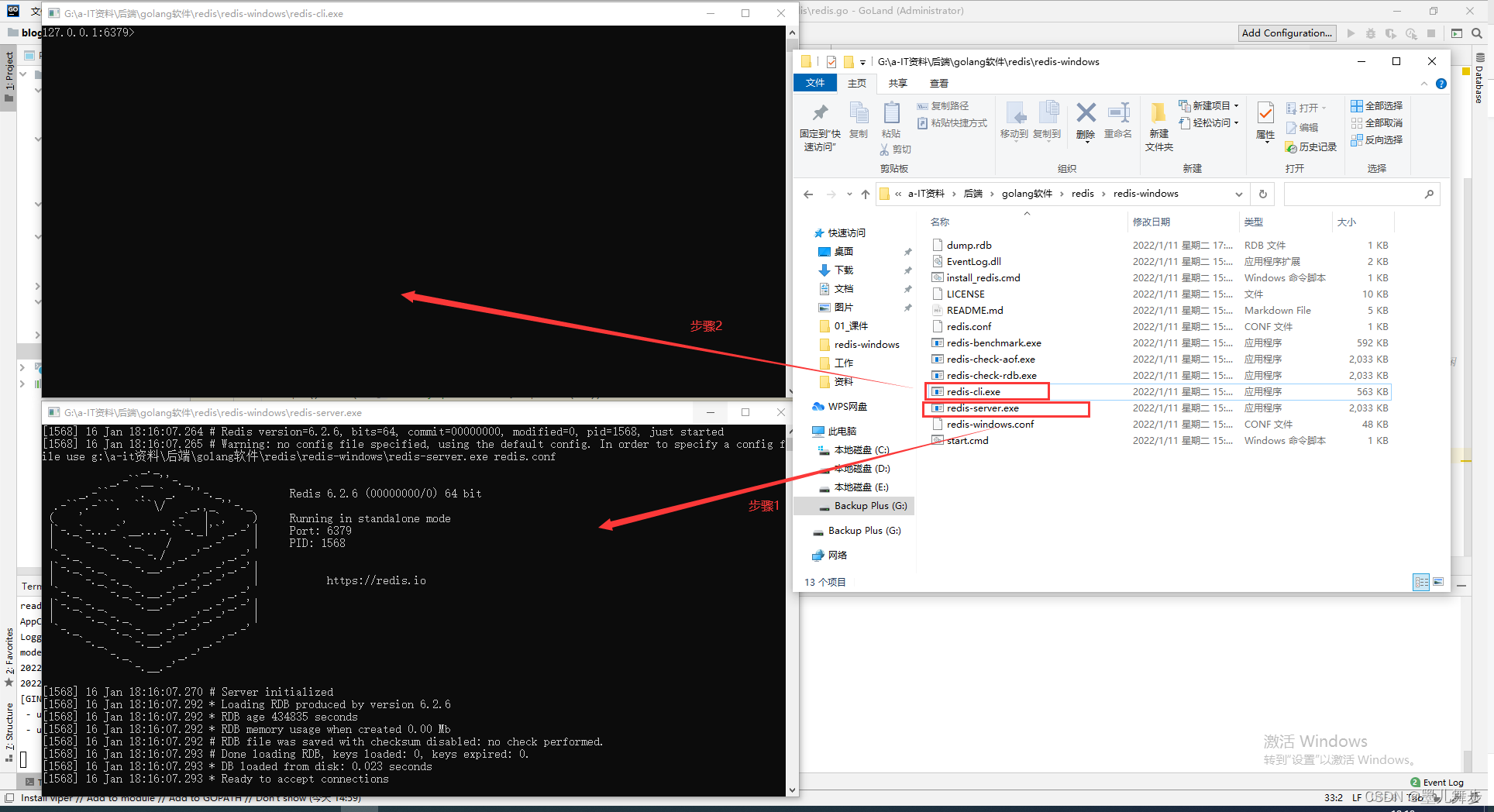Click Copy path (复制路径) in ribbon
The image size is (1494, 812).
click(942, 106)
